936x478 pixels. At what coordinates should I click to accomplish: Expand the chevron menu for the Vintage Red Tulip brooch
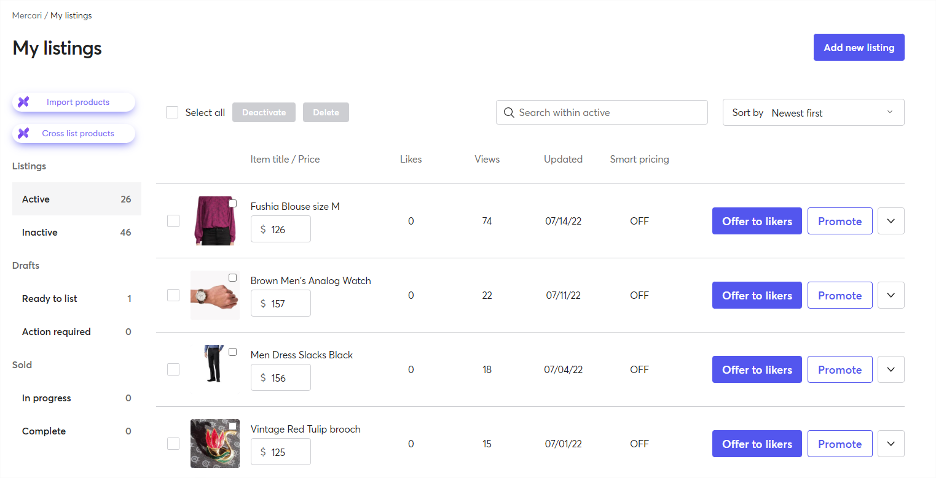(891, 444)
